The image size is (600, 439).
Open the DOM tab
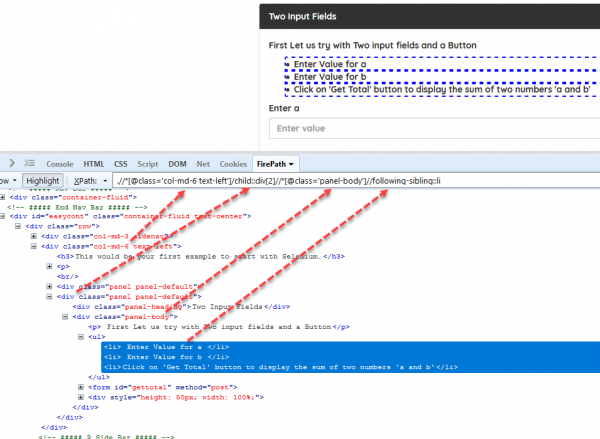pos(177,164)
